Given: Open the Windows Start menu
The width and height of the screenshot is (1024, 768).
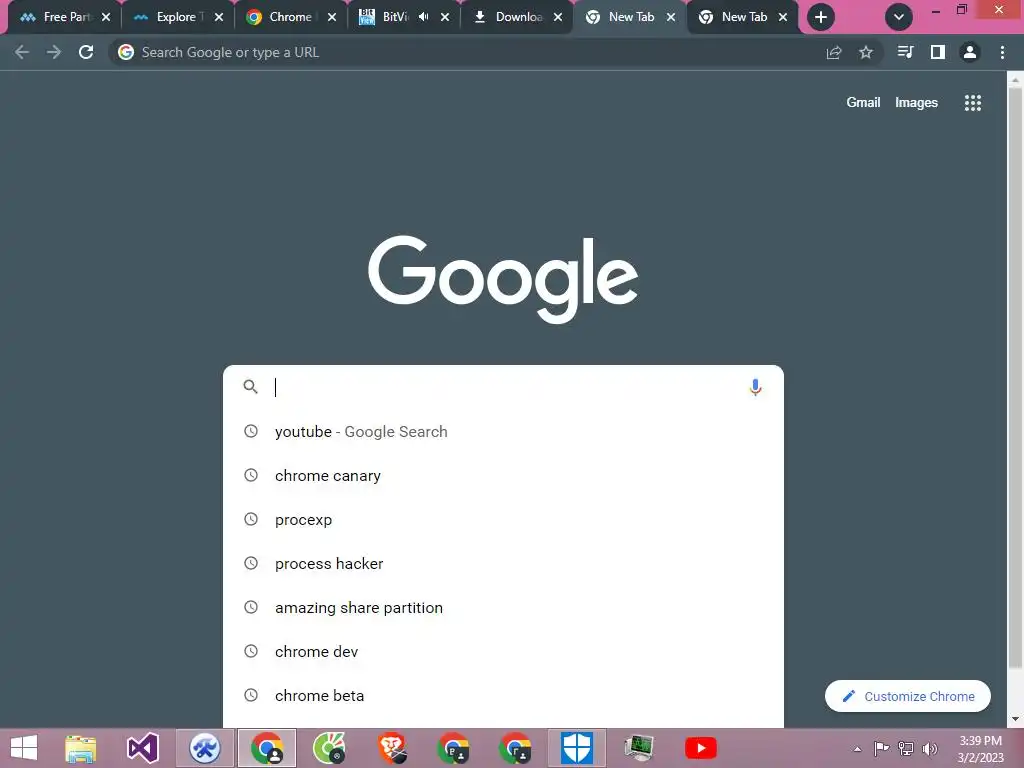Looking at the screenshot, I should (x=24, y=748).
